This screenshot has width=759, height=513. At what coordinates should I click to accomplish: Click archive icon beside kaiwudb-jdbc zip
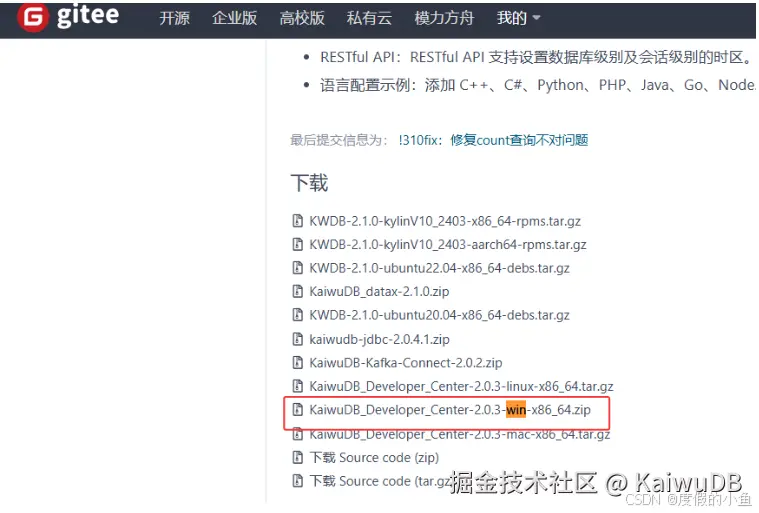298,339
